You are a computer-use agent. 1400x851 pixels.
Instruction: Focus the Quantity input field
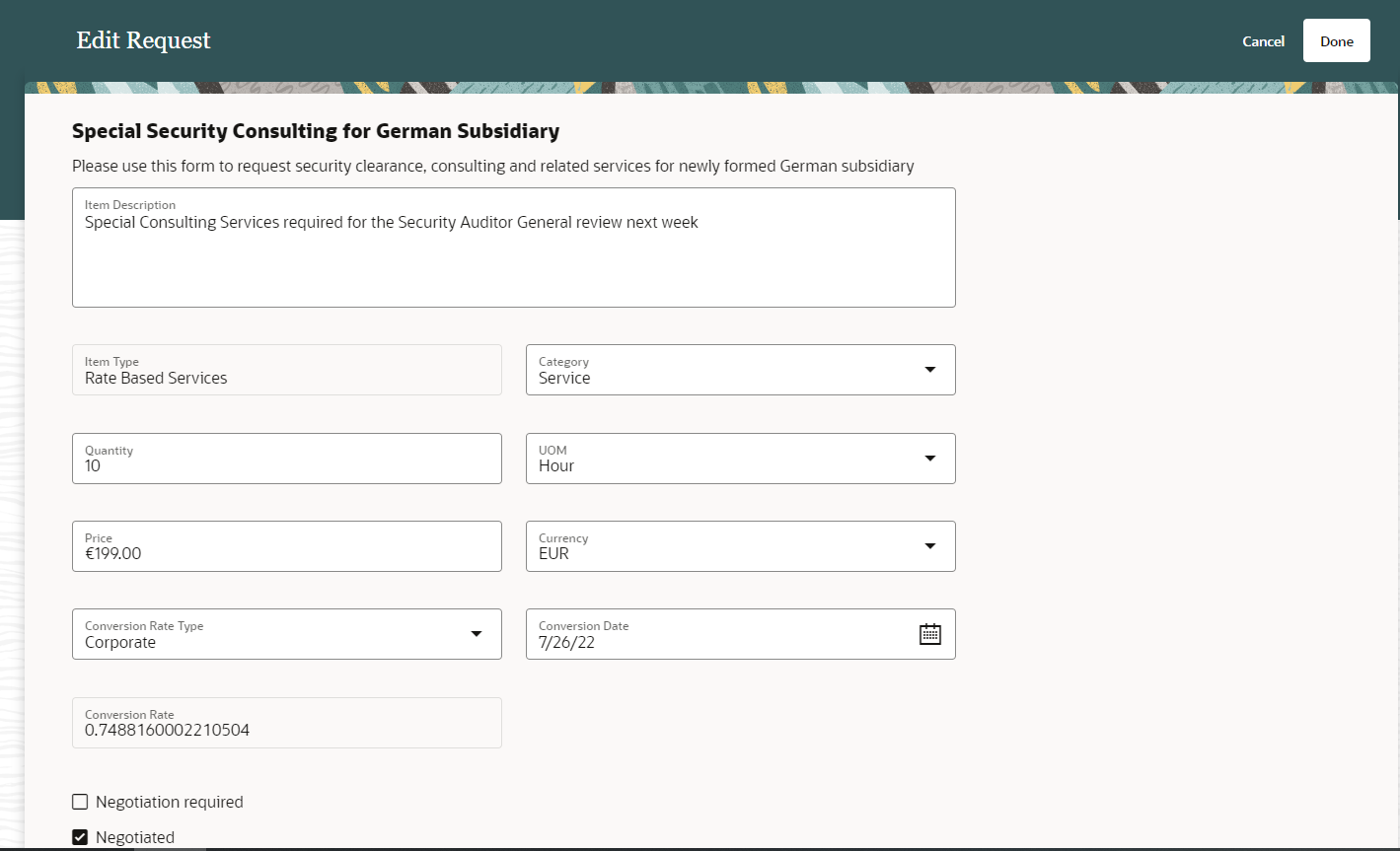coord(286,465)
